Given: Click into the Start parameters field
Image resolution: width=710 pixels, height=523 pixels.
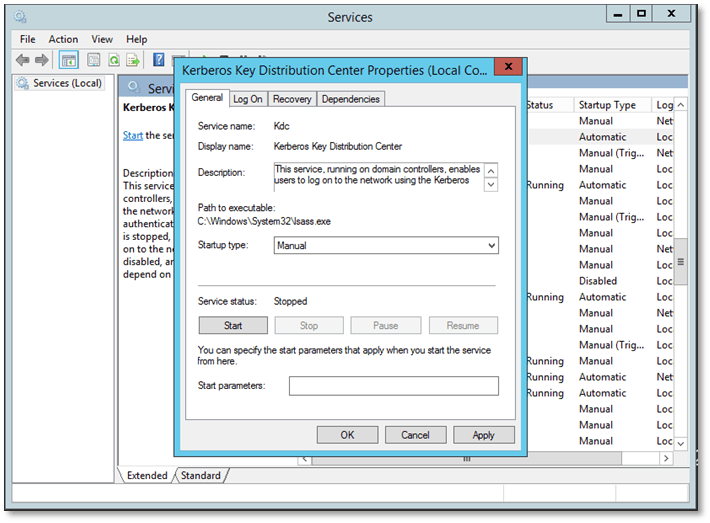Looking at the screenshot, I should pyautogui.click(x=393, y=386).
